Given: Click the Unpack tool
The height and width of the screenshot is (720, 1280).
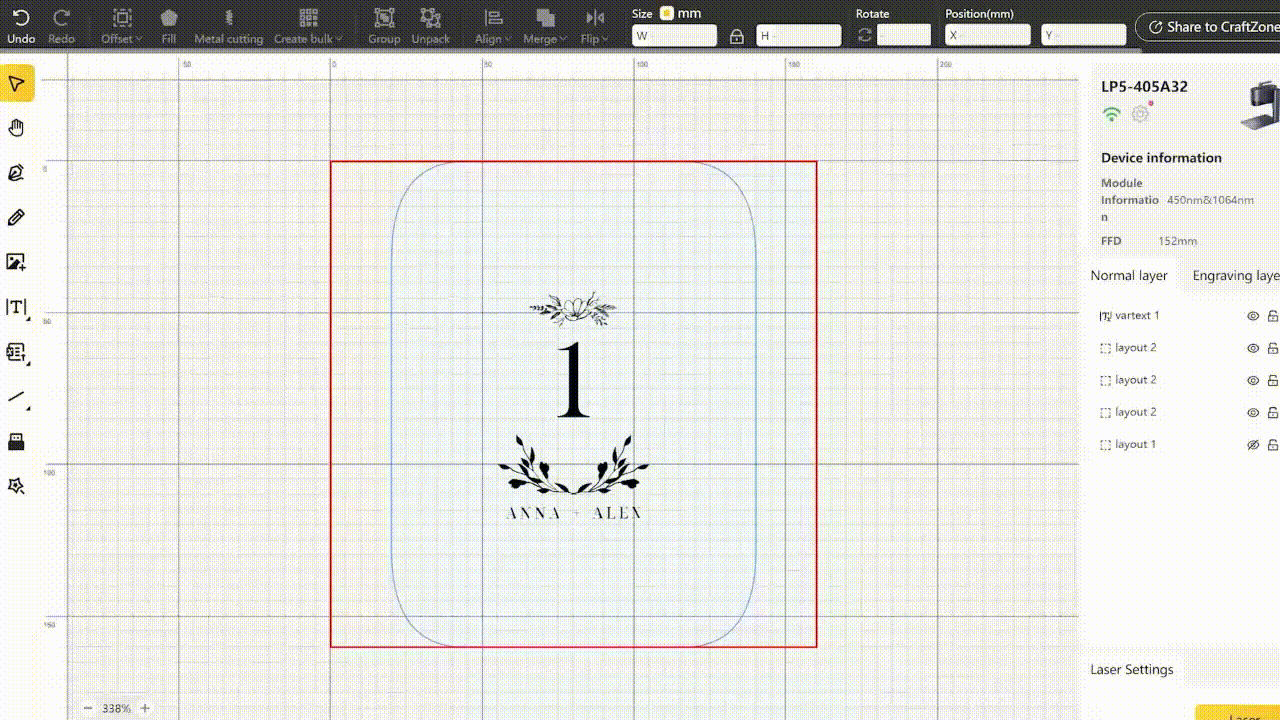Looking at the screenshot, I should tap(430, 26).
